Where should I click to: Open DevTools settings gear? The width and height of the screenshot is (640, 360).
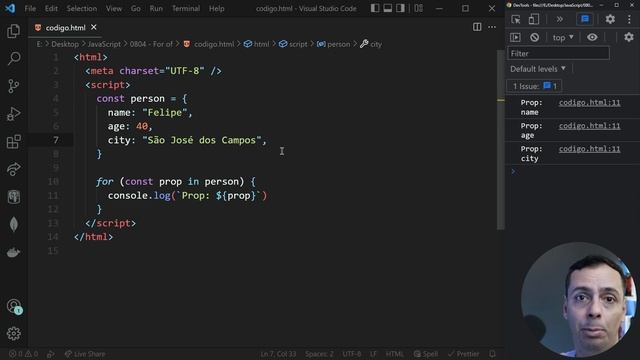(610, 19)
